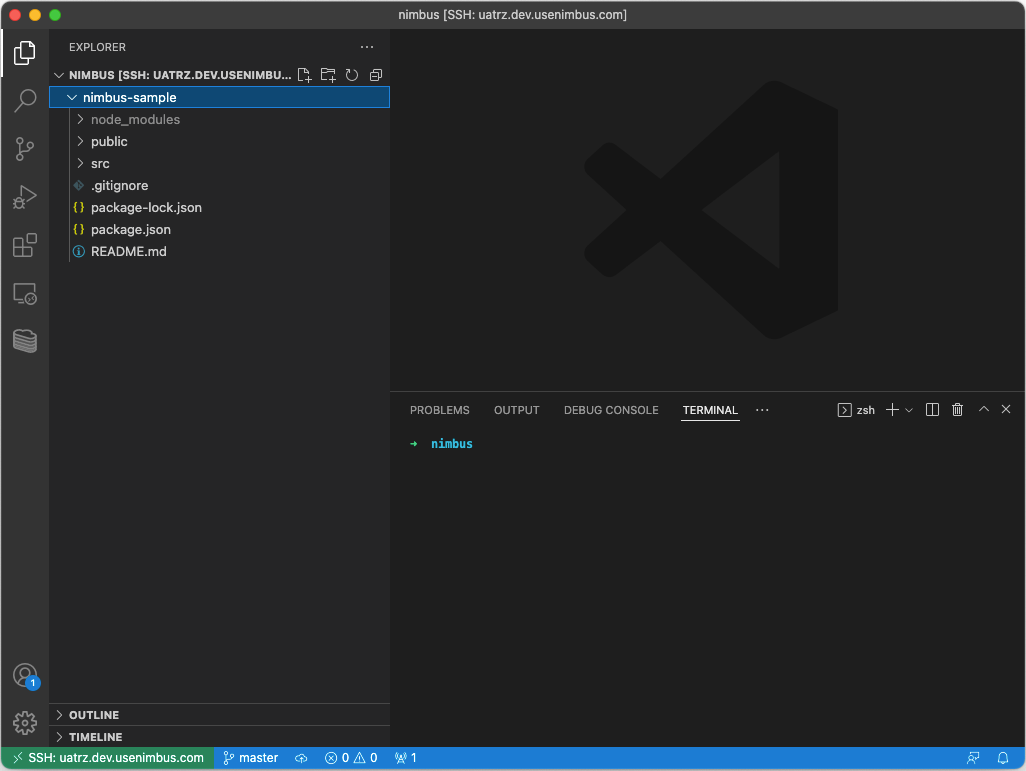This screenshot has width=1026, height=771.
Task: Click the EXPLORER header title
Action: pos(97,47)
